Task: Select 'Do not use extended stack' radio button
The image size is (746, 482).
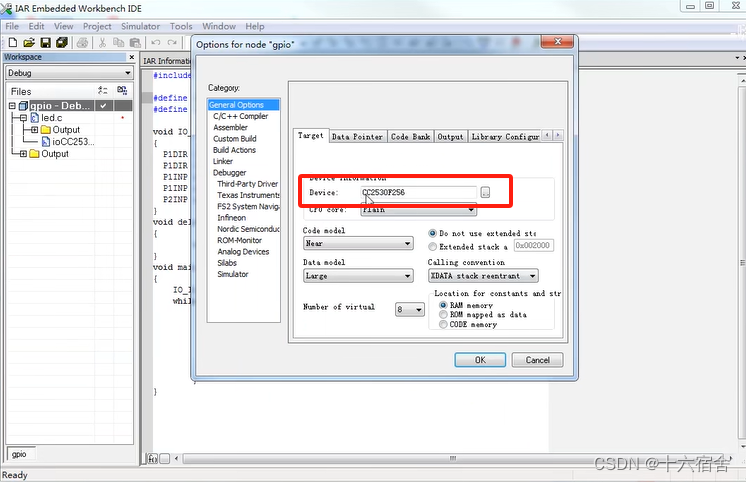Action: 432,233
